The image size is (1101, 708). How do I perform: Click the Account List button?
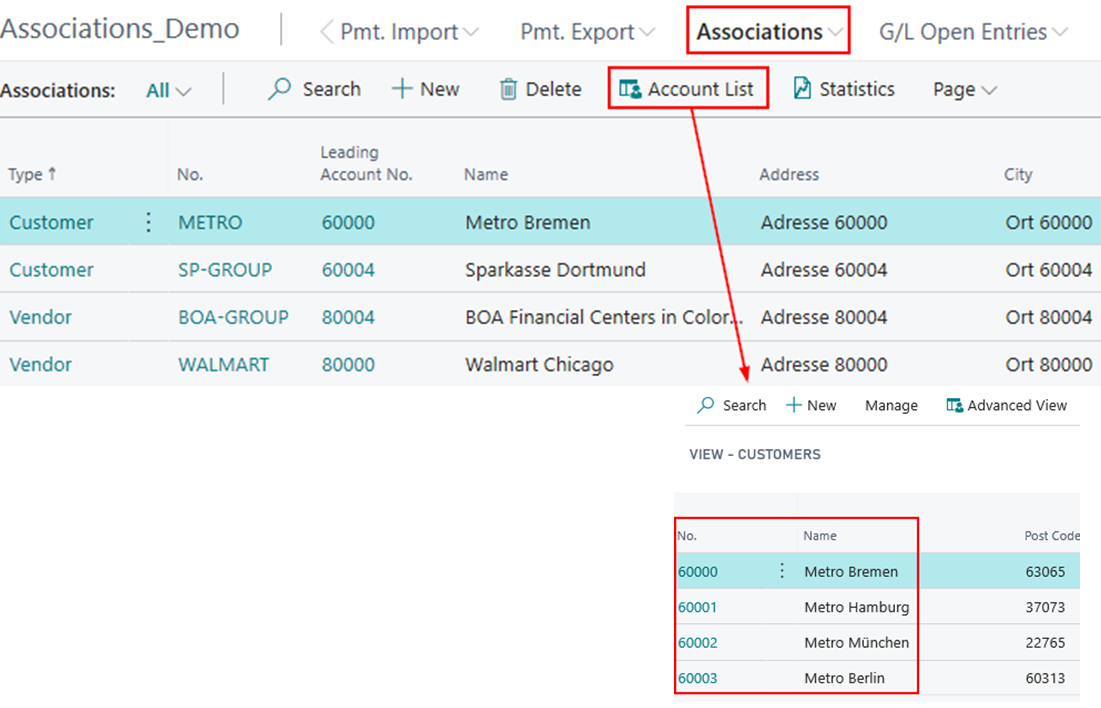pos(687,89)
